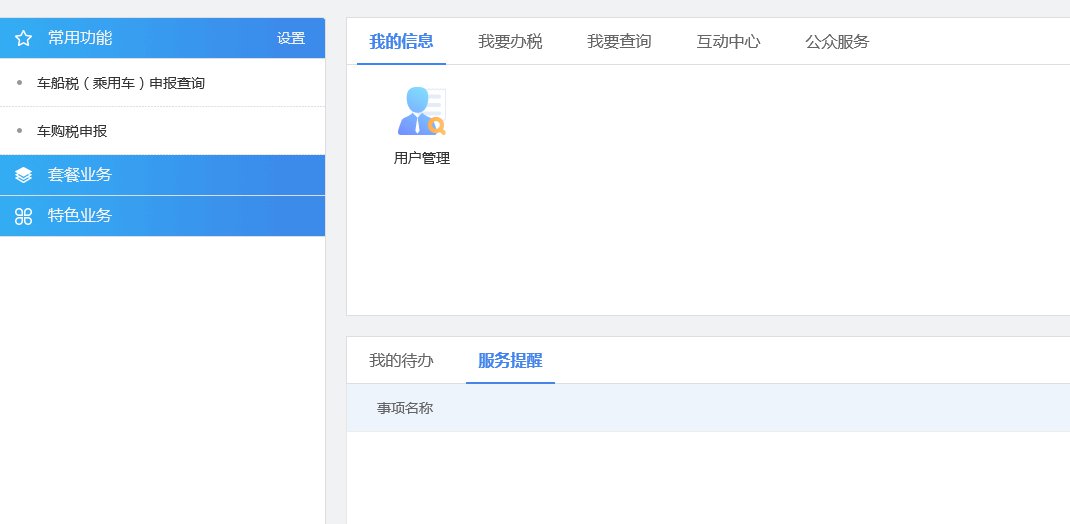The width and height of the screenshot is (1070, 524).
Task: Select the 我的信息 tab
Action: [401, 42]
